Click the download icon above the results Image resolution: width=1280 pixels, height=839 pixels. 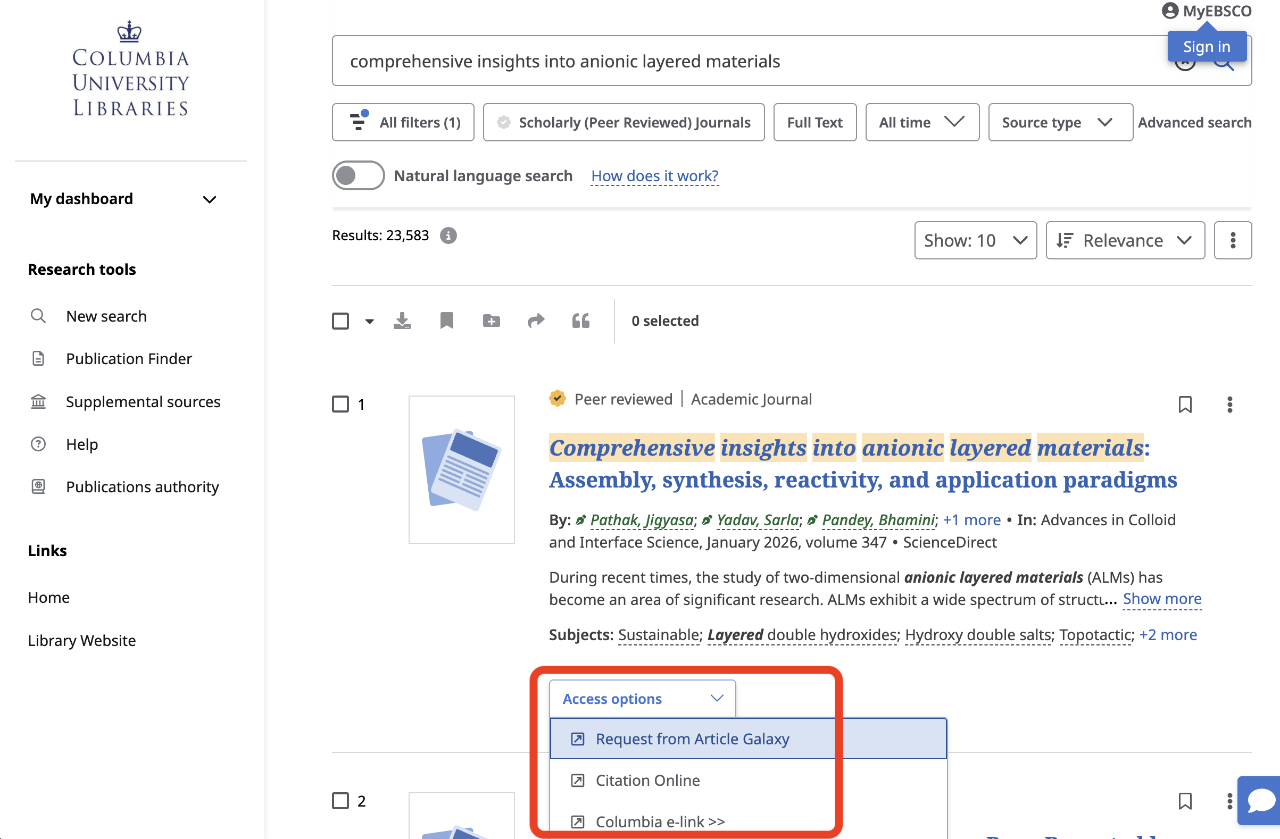[x=402, y=320]
